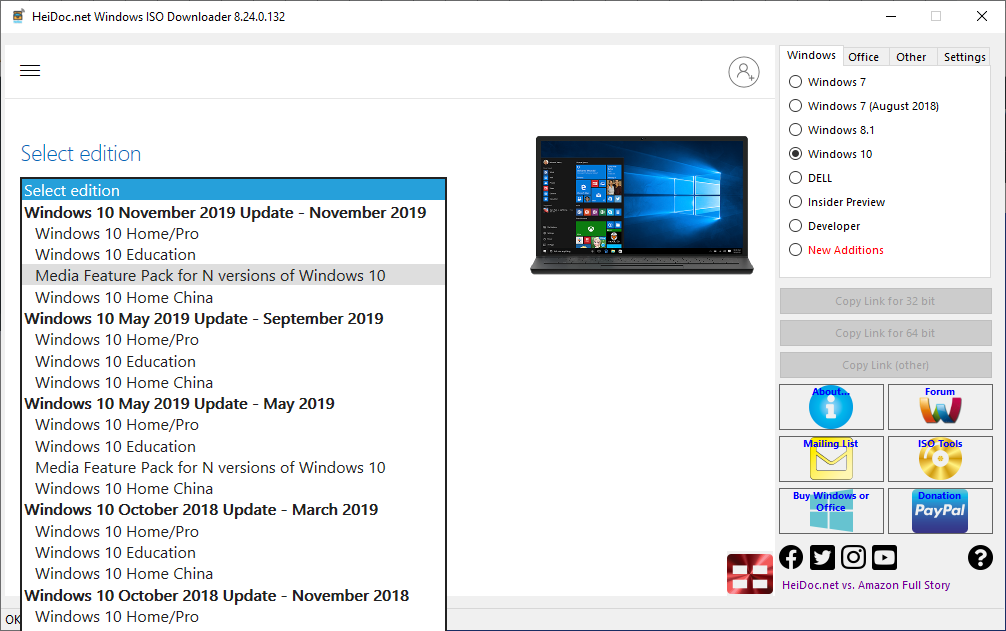Open the YouTube icon
Image resolution: width=1006 pixels, height=631 pixels.
point(884,557)
